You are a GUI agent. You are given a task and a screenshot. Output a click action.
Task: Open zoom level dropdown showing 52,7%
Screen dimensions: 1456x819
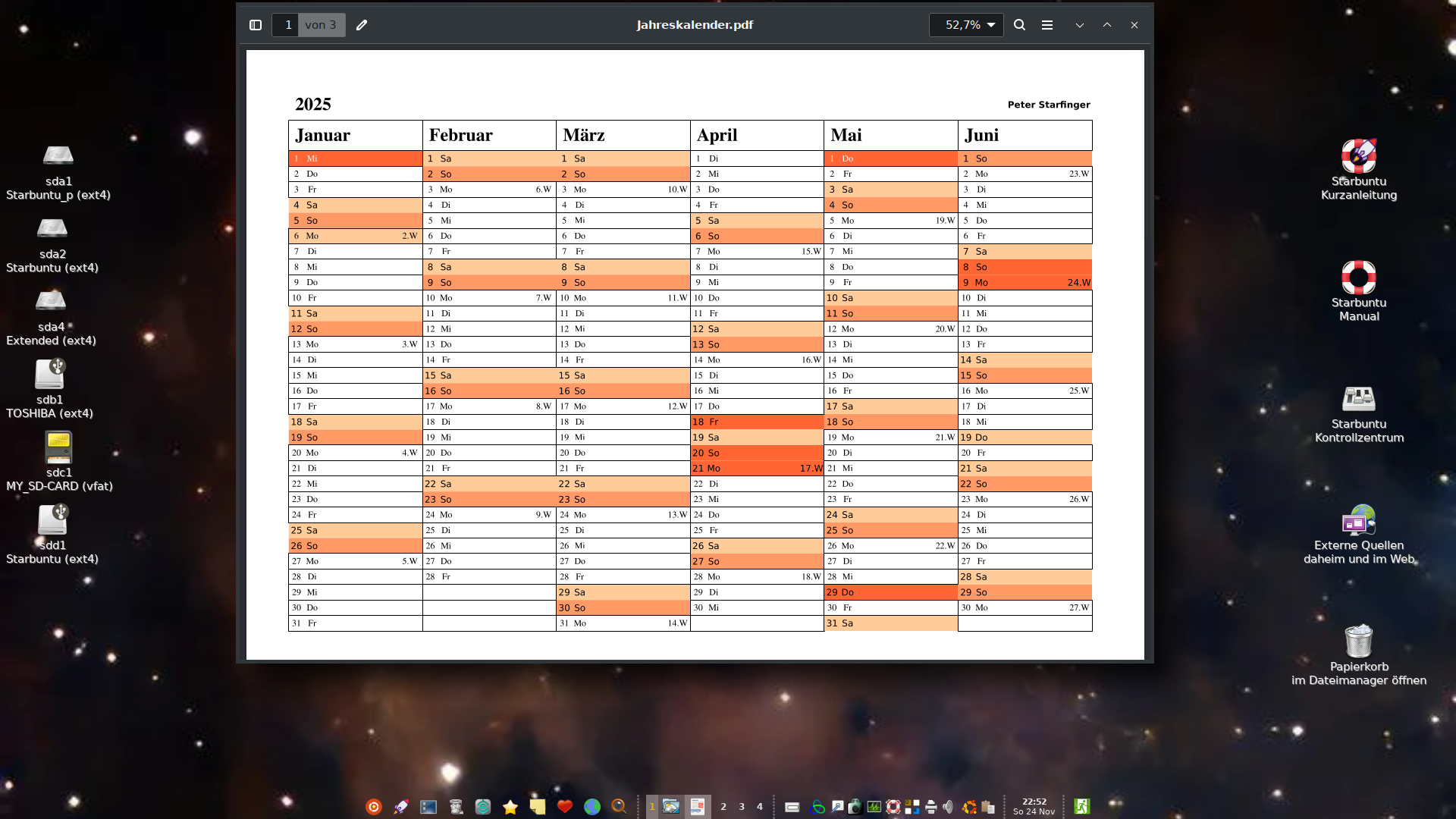click(x=966, y=25)
